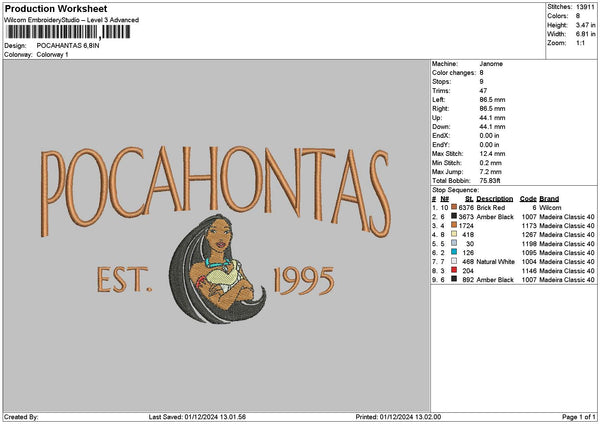600x424 pixels.
Task: Click the cream swatch for code 1267
Action: click(454, 234)
